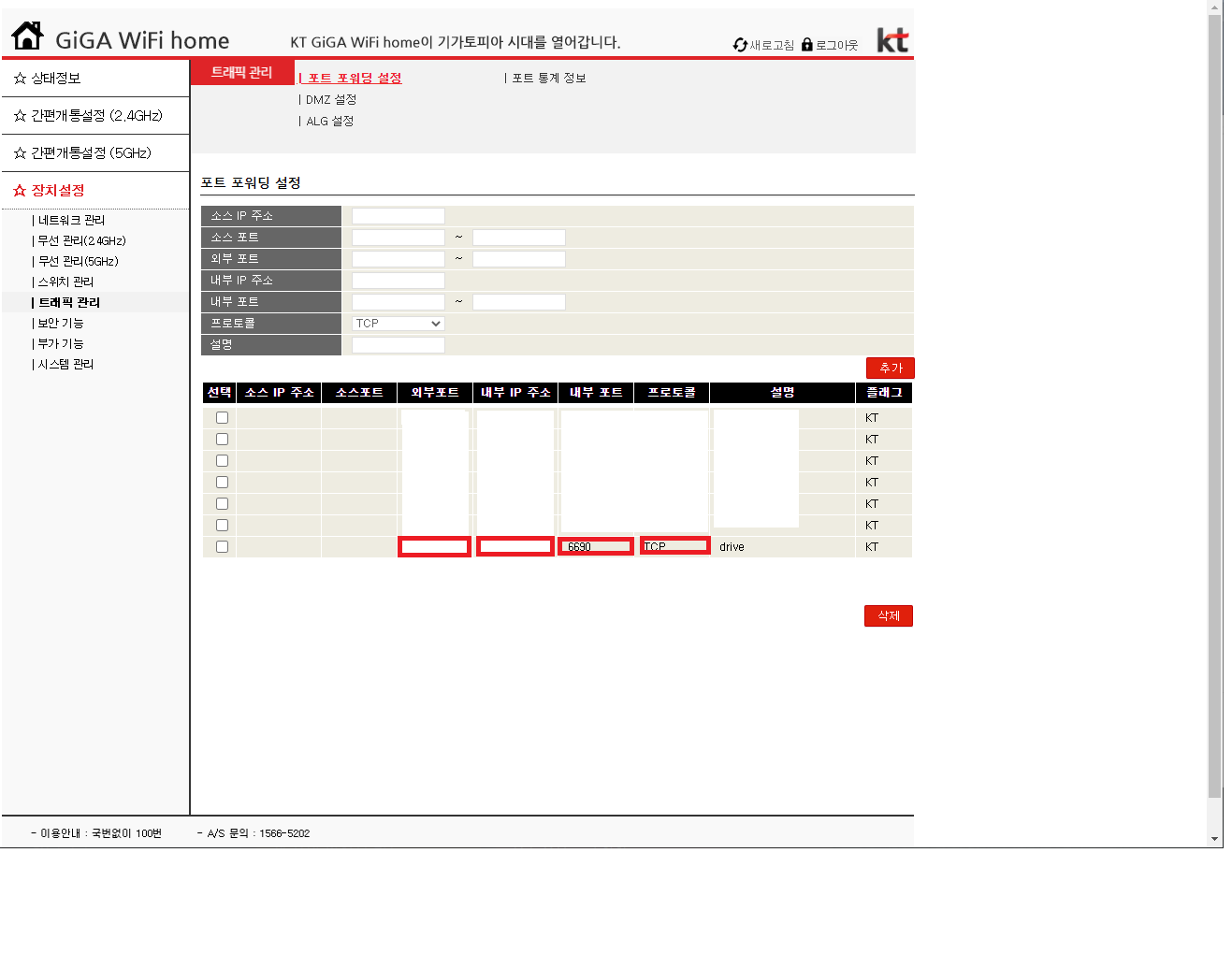The height and width of the screenshot is (954, 1232).
Task: Select the 트래픽 관리 red tab
Action: click(x=242, y=72)
